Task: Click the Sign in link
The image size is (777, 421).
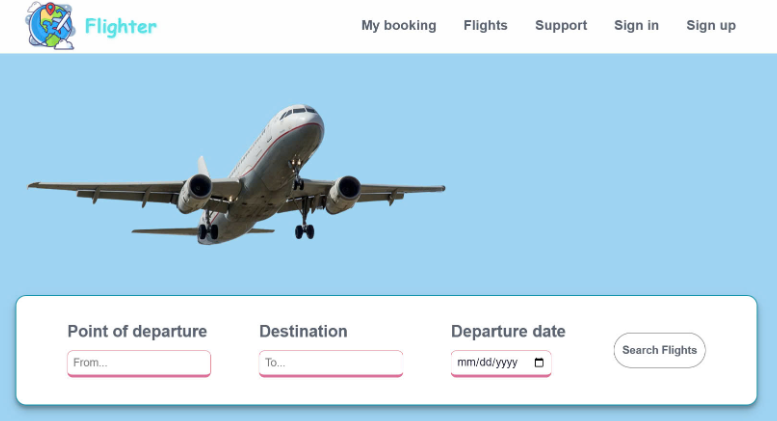Action: (x=636, y=26)
